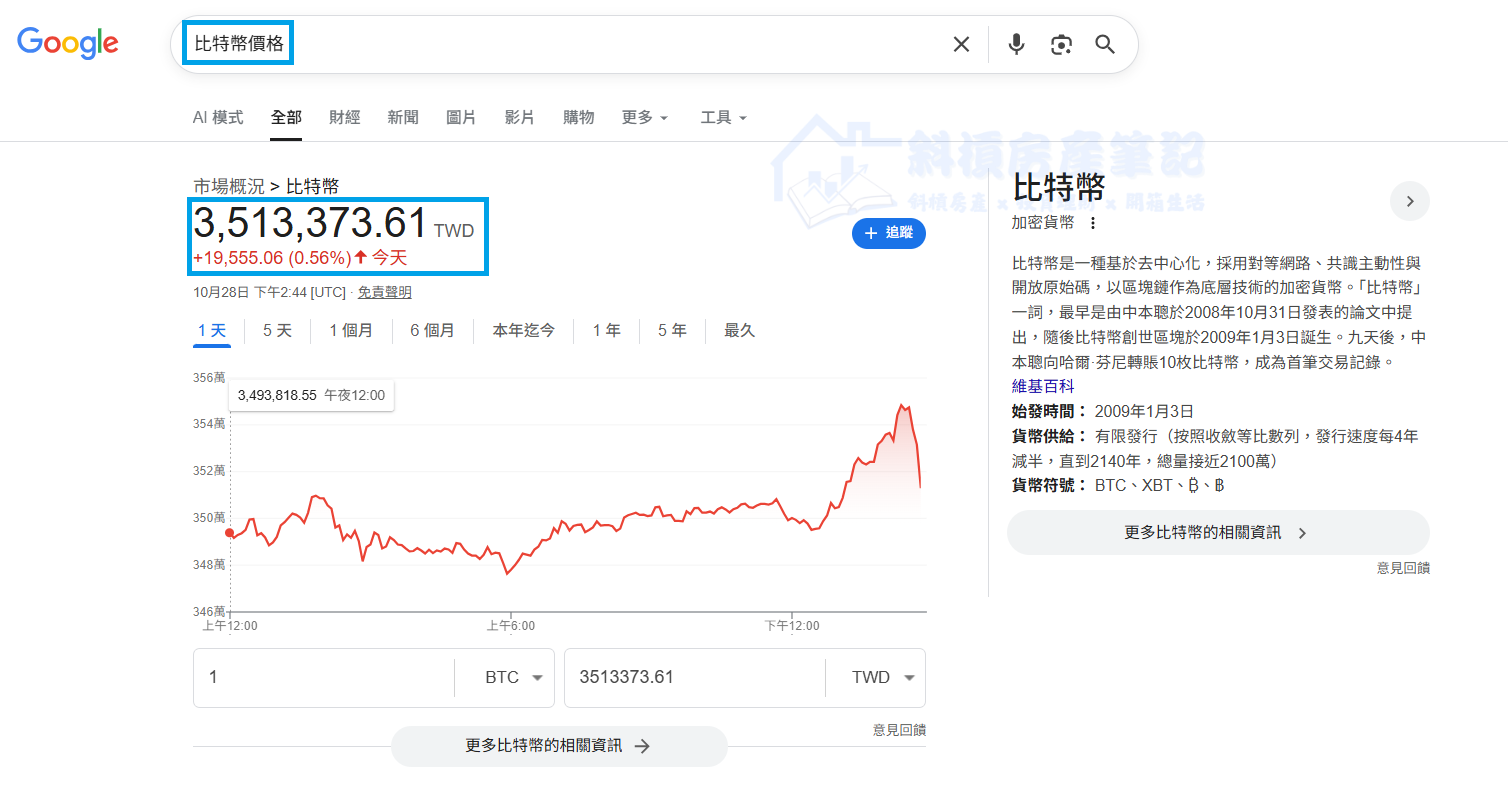Screen dimensions: 1508x800
Task: Click the BTC amount input field
Action: (322, 678)
